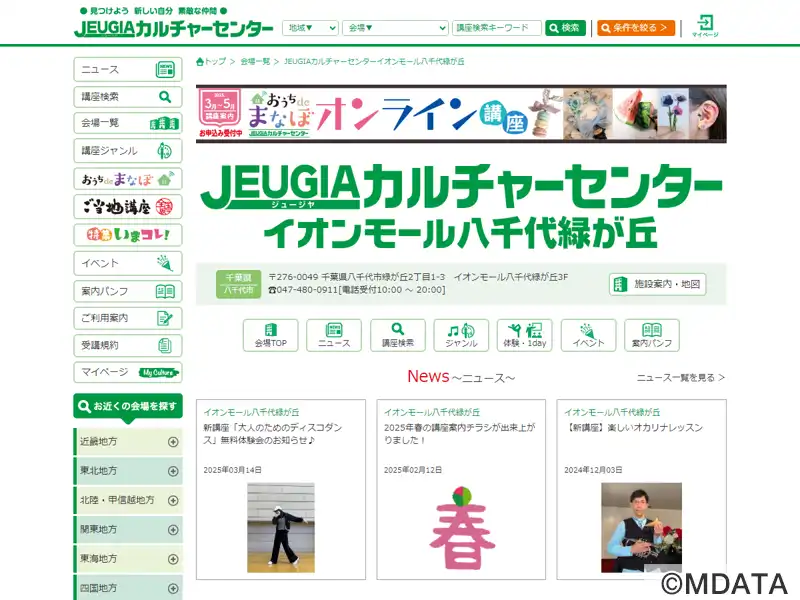Click the 案内パンフ book icon button
This screenshot has height=600, width=800.
click(652, 335)
